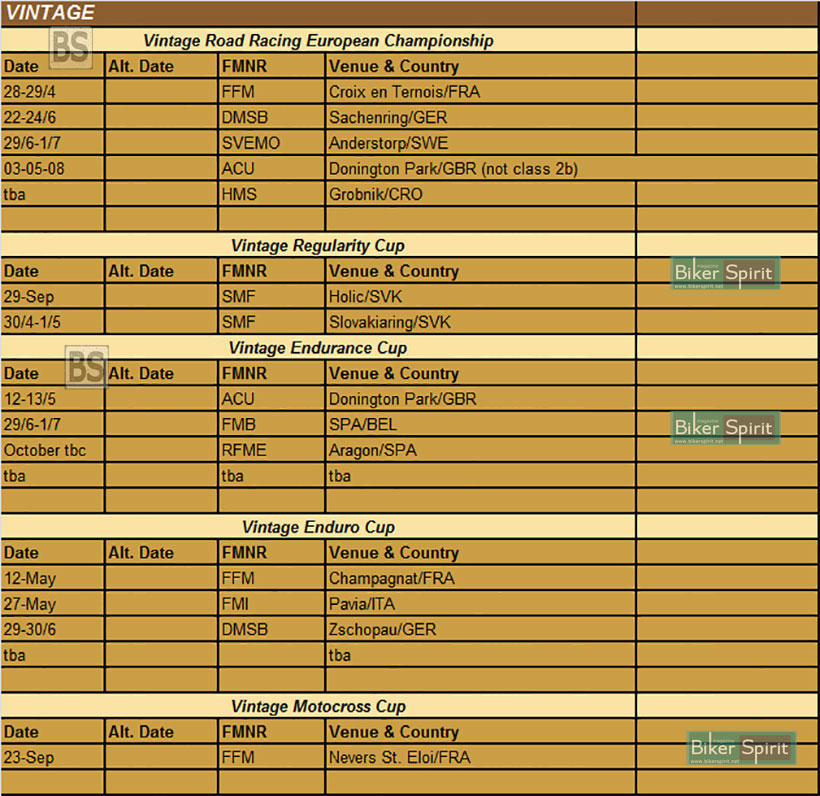Click the Sachsenring/GER venue cell
The width and height of the screenshot is (820, 796).
tap(388, 117)
